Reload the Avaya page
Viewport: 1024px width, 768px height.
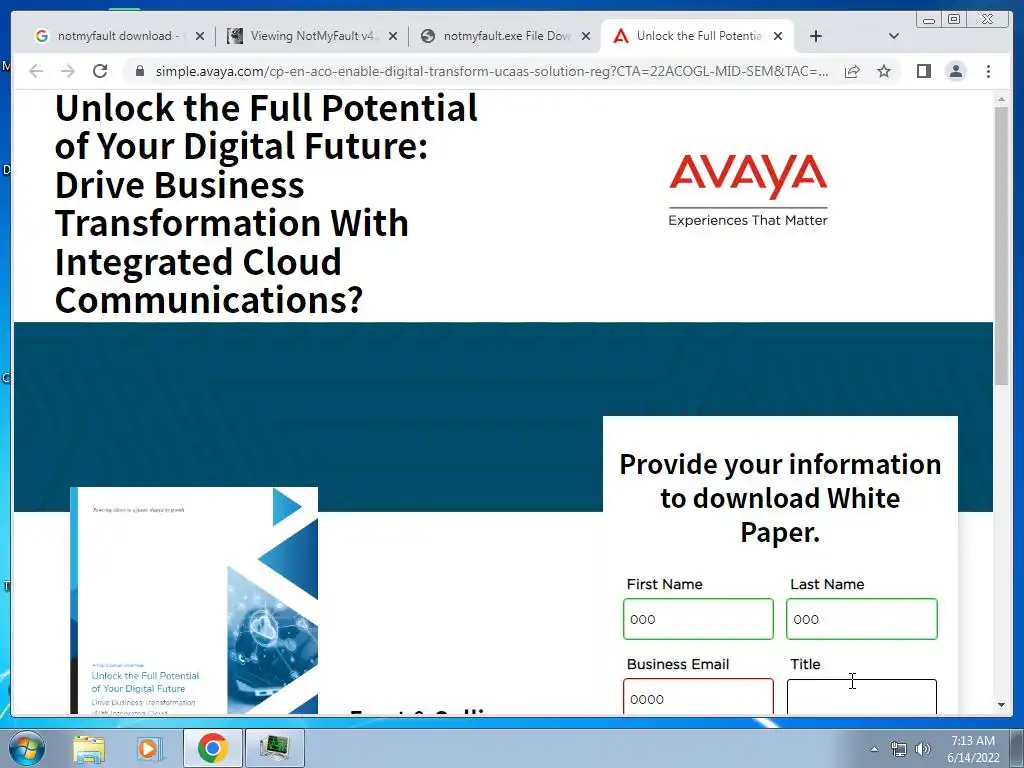(x=99, y=71)
